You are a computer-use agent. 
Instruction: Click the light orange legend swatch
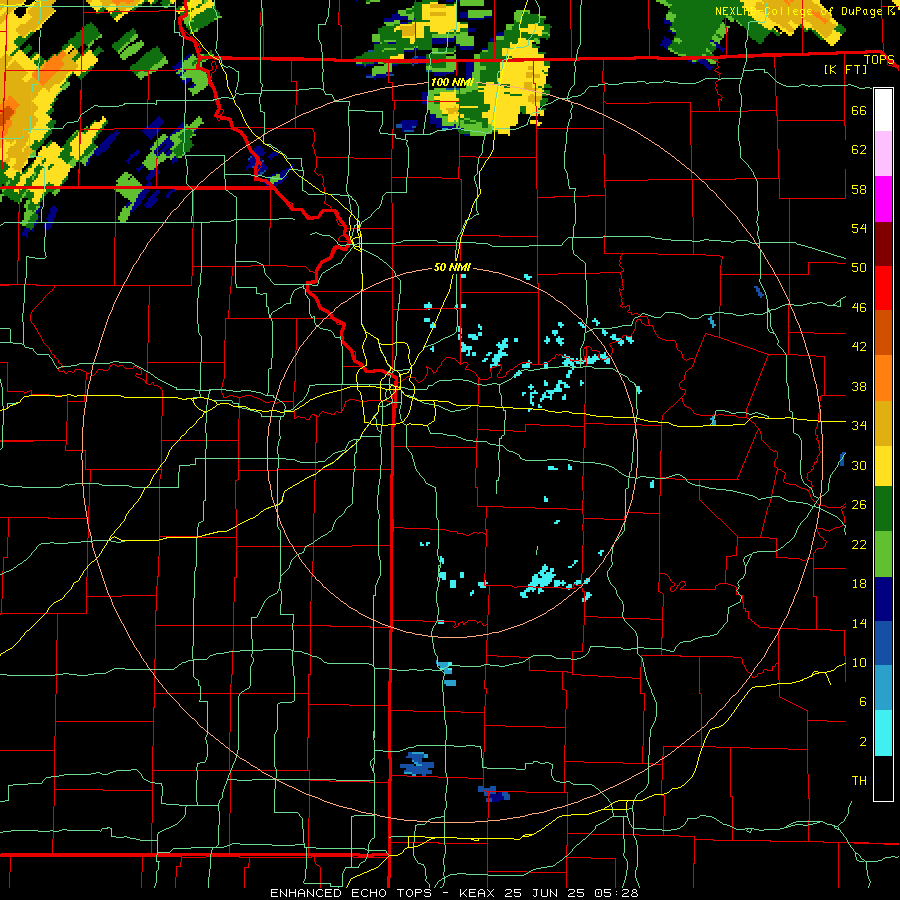[883, 378]
